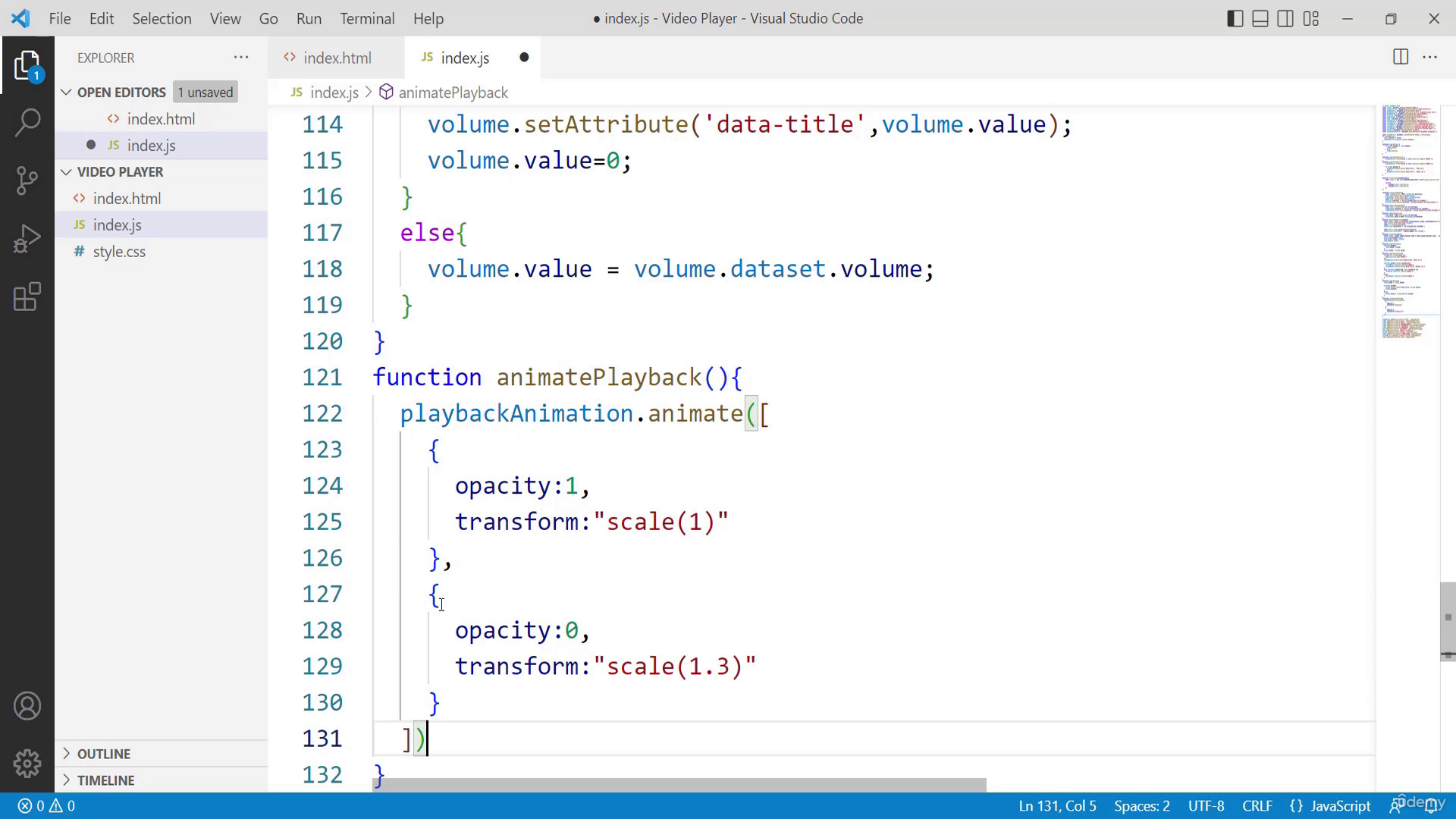The width and height of the screenshot is (1456, 819).
Task: Click the 1 unsaved badge
Action: coord(206,93)
